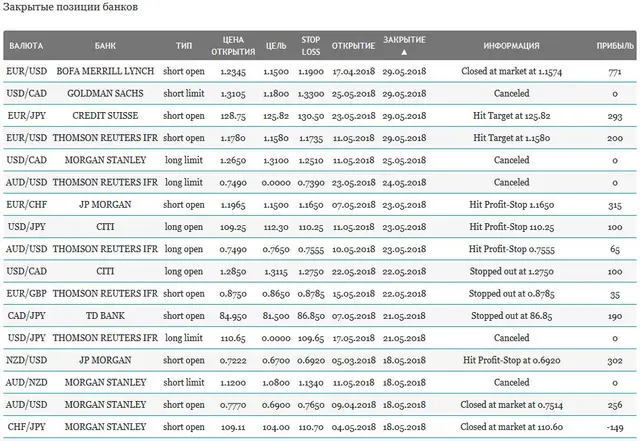
Task: Click the profit value 256
Action: tap(615, 405)
